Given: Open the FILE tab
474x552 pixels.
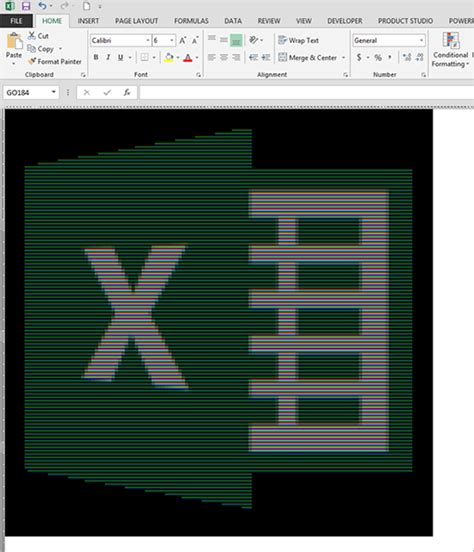Looking at the screenshot, I should [x=16, y=21].
